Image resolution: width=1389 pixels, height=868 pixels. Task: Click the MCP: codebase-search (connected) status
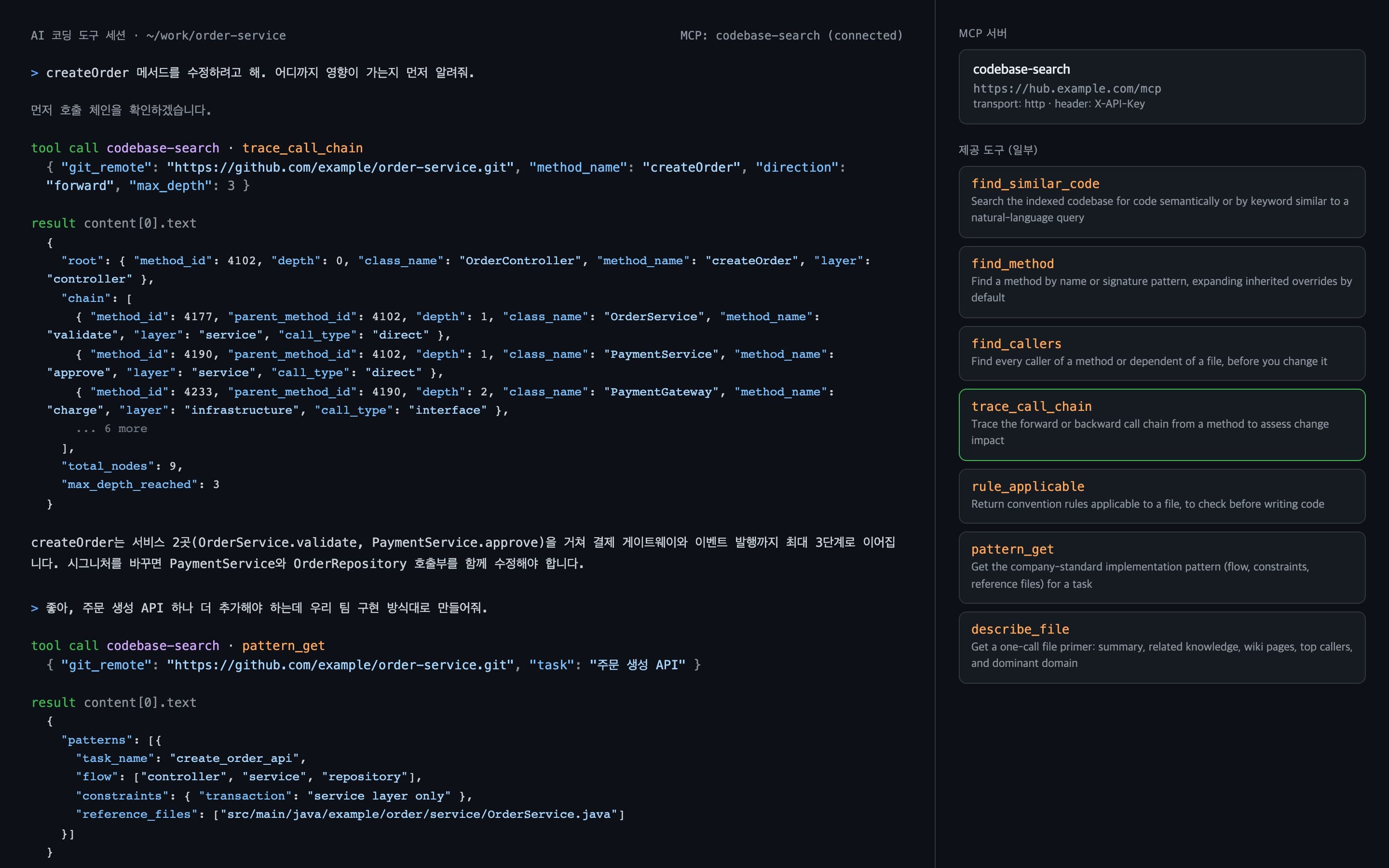[x=791, y=36]
